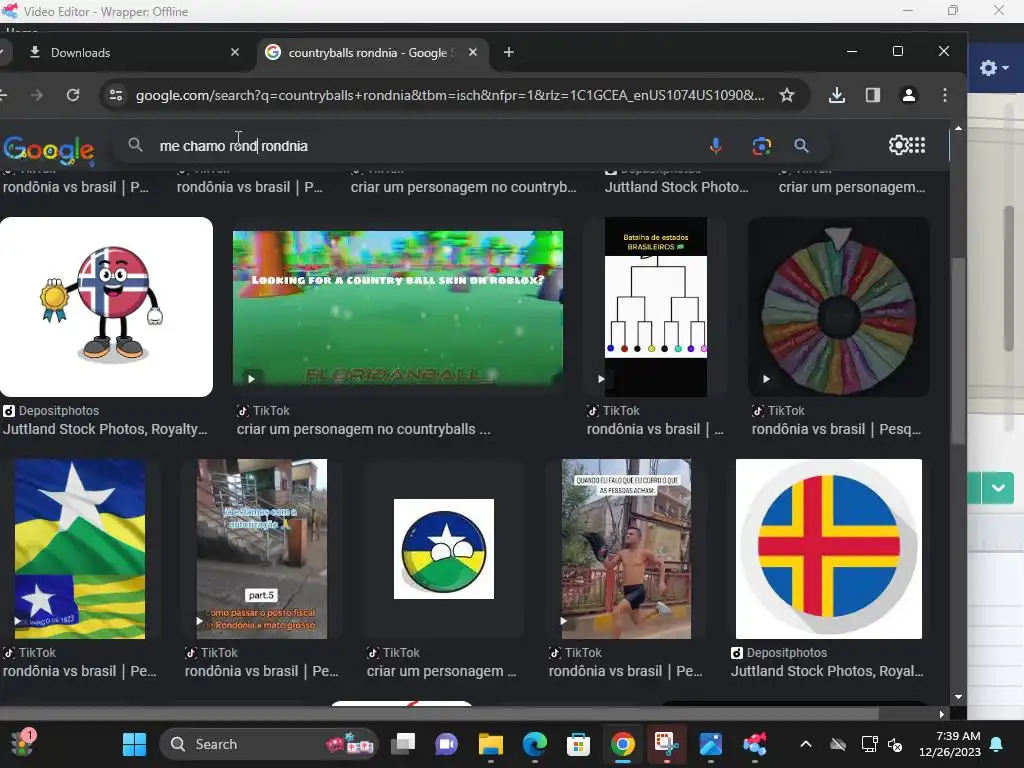1024x768 pixels.
Task: Open the Chrome side panel icon
Action: [872, 95]
